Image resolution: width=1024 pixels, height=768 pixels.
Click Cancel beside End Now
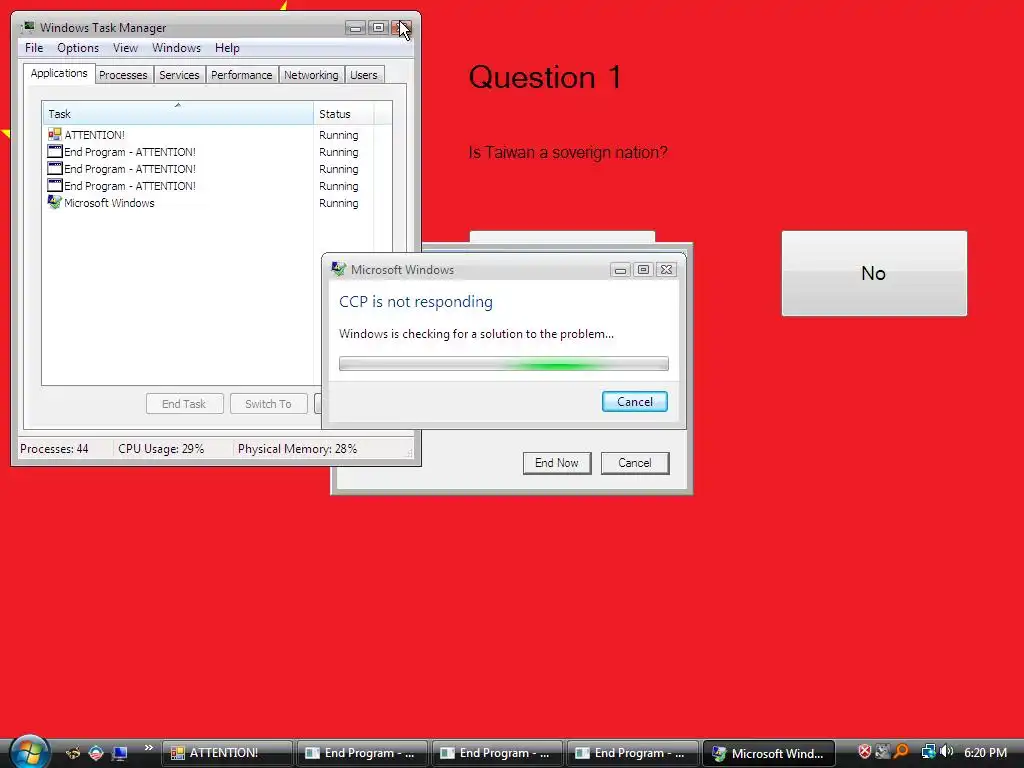[x=635, y=463]
